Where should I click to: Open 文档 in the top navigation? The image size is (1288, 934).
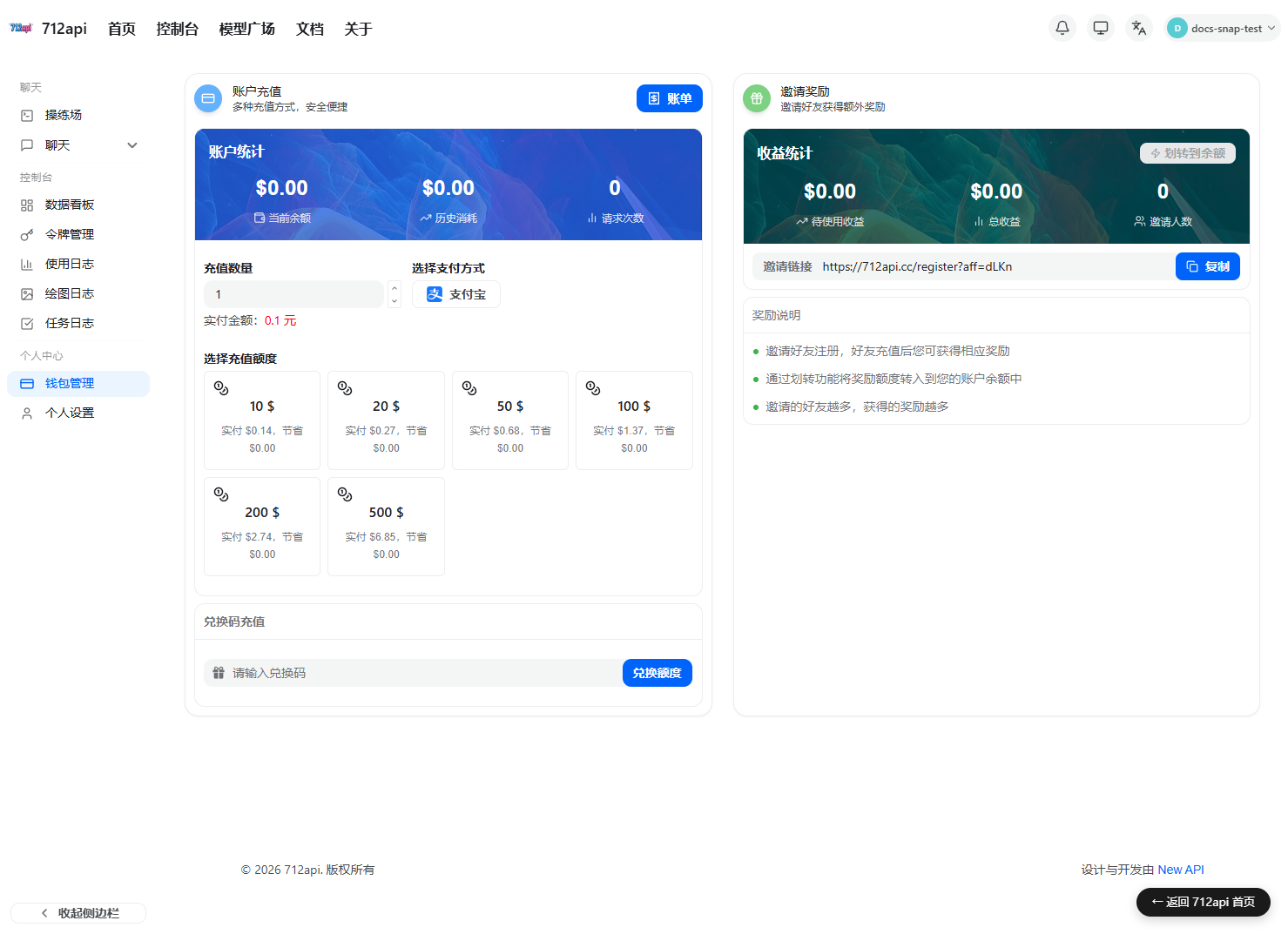[x=310, y=29]
